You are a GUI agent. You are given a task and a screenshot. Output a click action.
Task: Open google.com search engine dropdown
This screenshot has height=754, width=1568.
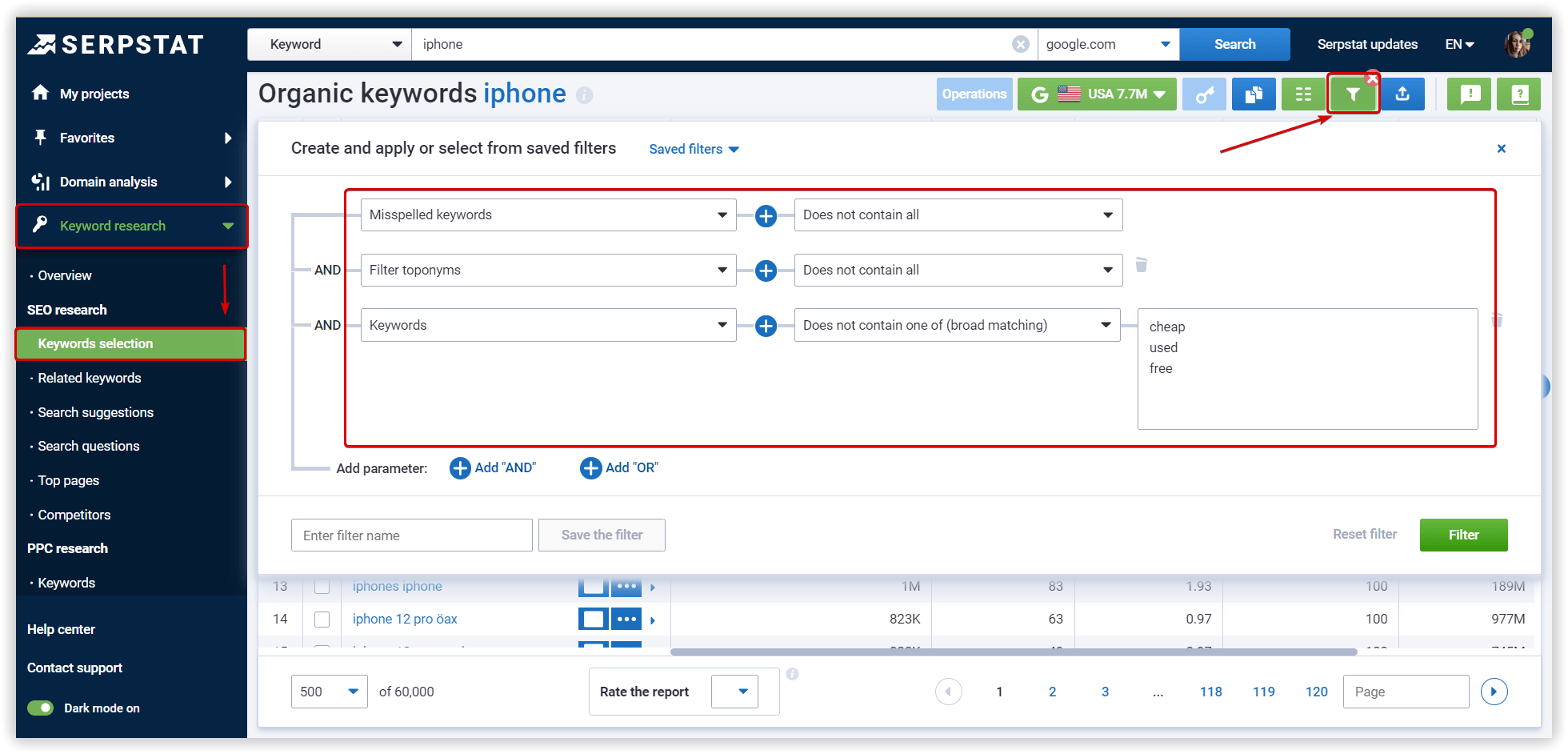1109,44
